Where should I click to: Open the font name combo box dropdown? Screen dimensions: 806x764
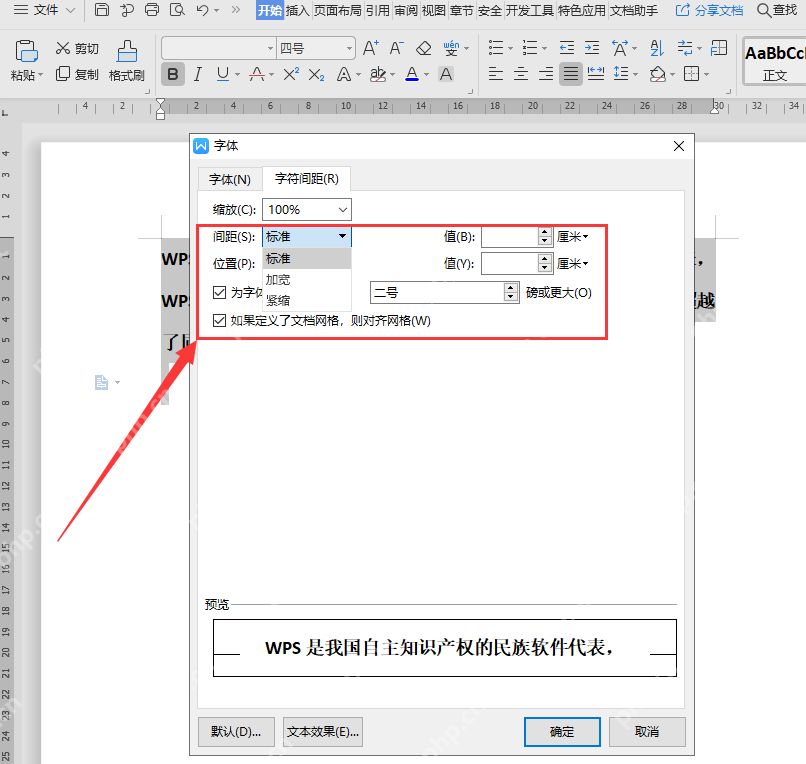point(270,49)
